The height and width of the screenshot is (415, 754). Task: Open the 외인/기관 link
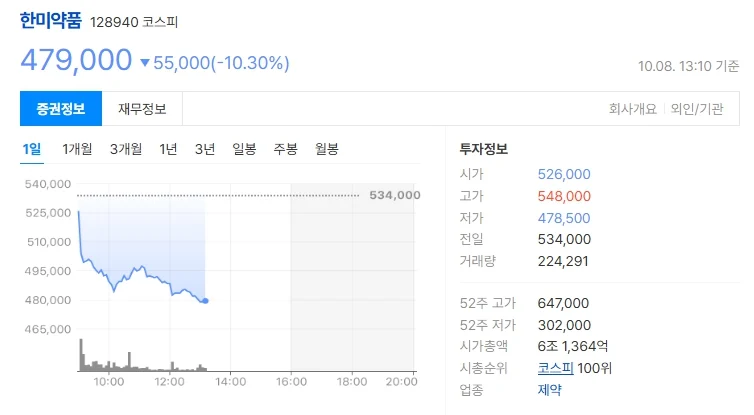(697, 109)
